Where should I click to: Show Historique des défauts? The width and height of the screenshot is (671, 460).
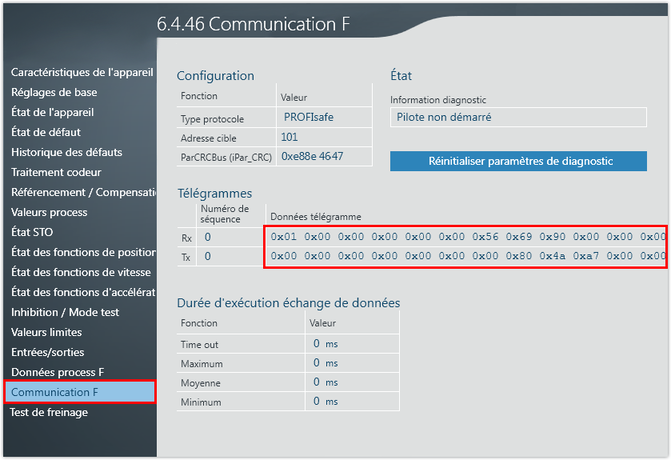point(67,152)
